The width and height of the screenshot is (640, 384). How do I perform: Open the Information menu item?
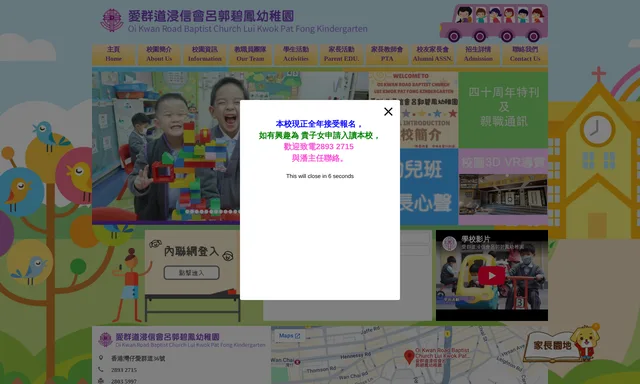[204, 54]
